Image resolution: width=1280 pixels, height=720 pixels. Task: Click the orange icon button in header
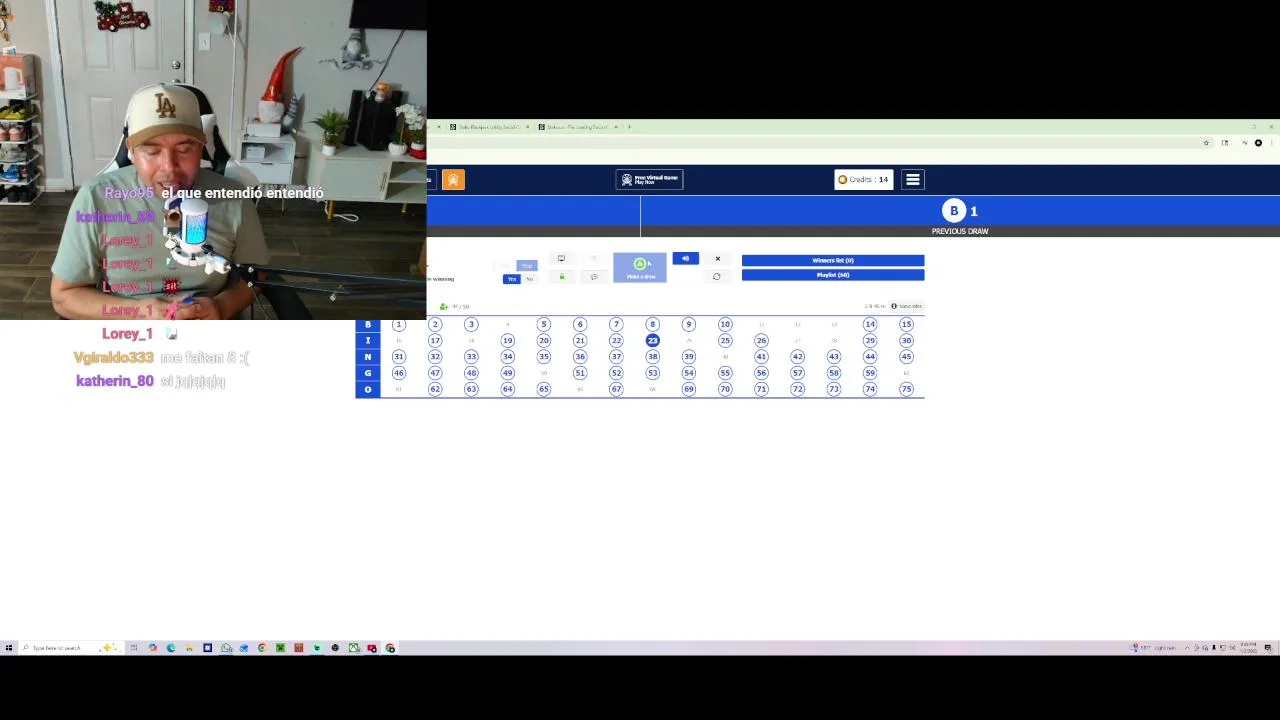click(x=453, y=179)
